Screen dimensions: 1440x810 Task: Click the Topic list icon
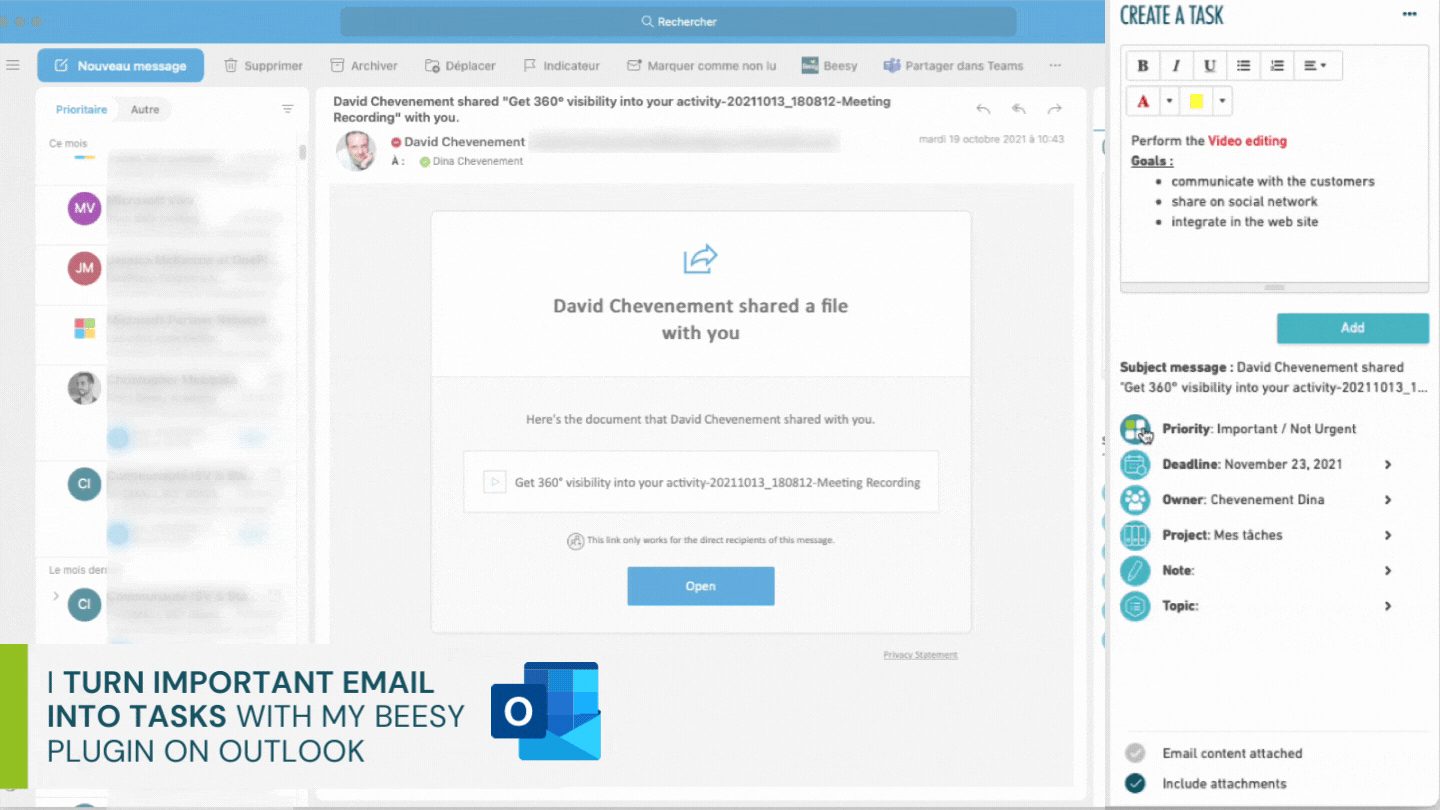pyautogui.click(x=1135, y=605)
